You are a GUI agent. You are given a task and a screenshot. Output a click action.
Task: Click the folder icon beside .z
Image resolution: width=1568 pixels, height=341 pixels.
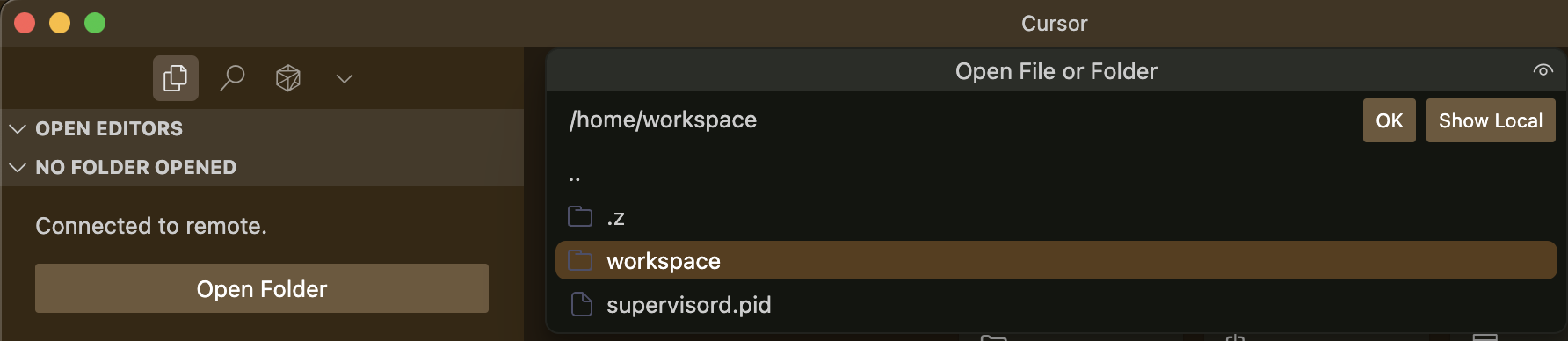tap(580, 216)
